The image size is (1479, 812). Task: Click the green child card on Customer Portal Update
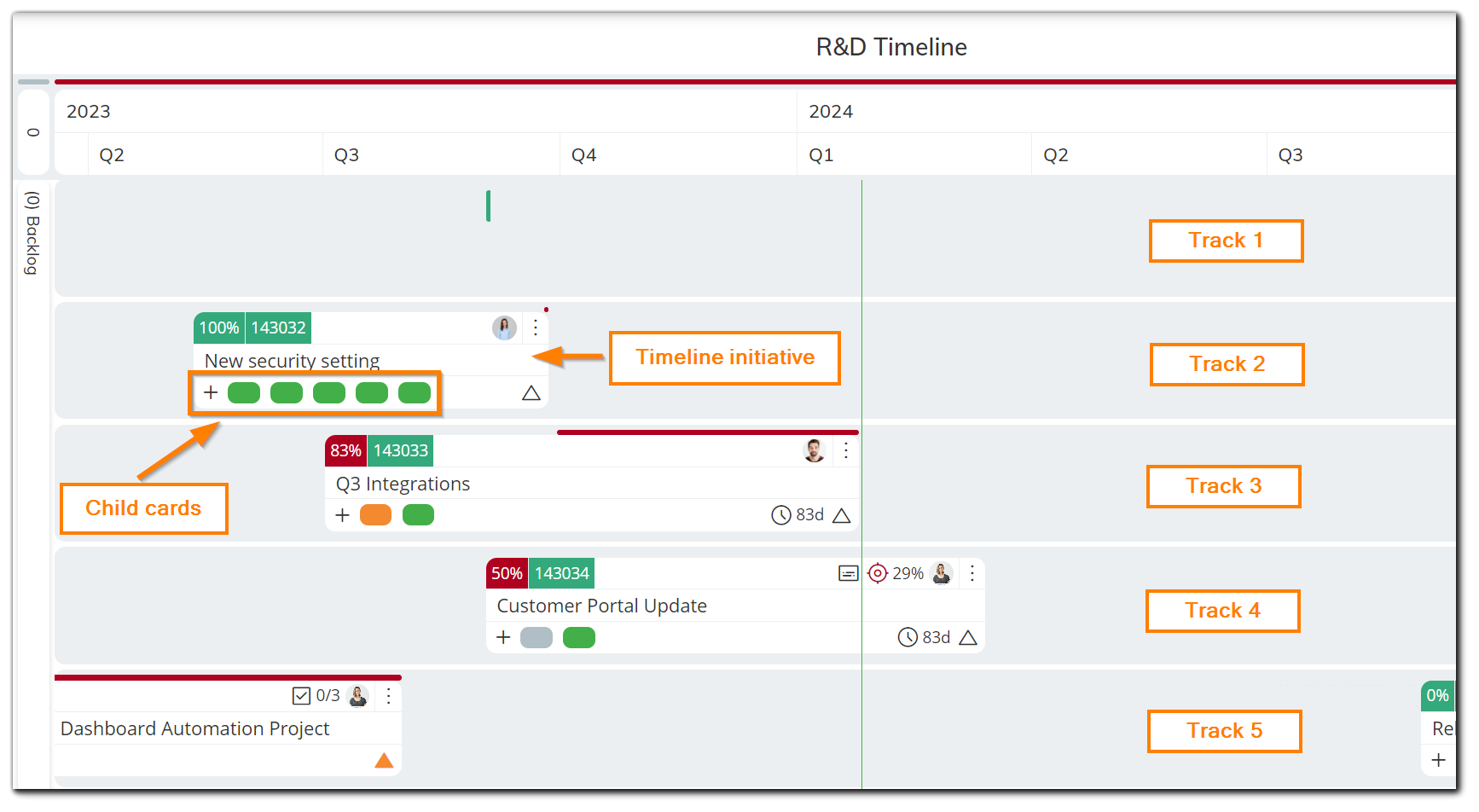578,637
